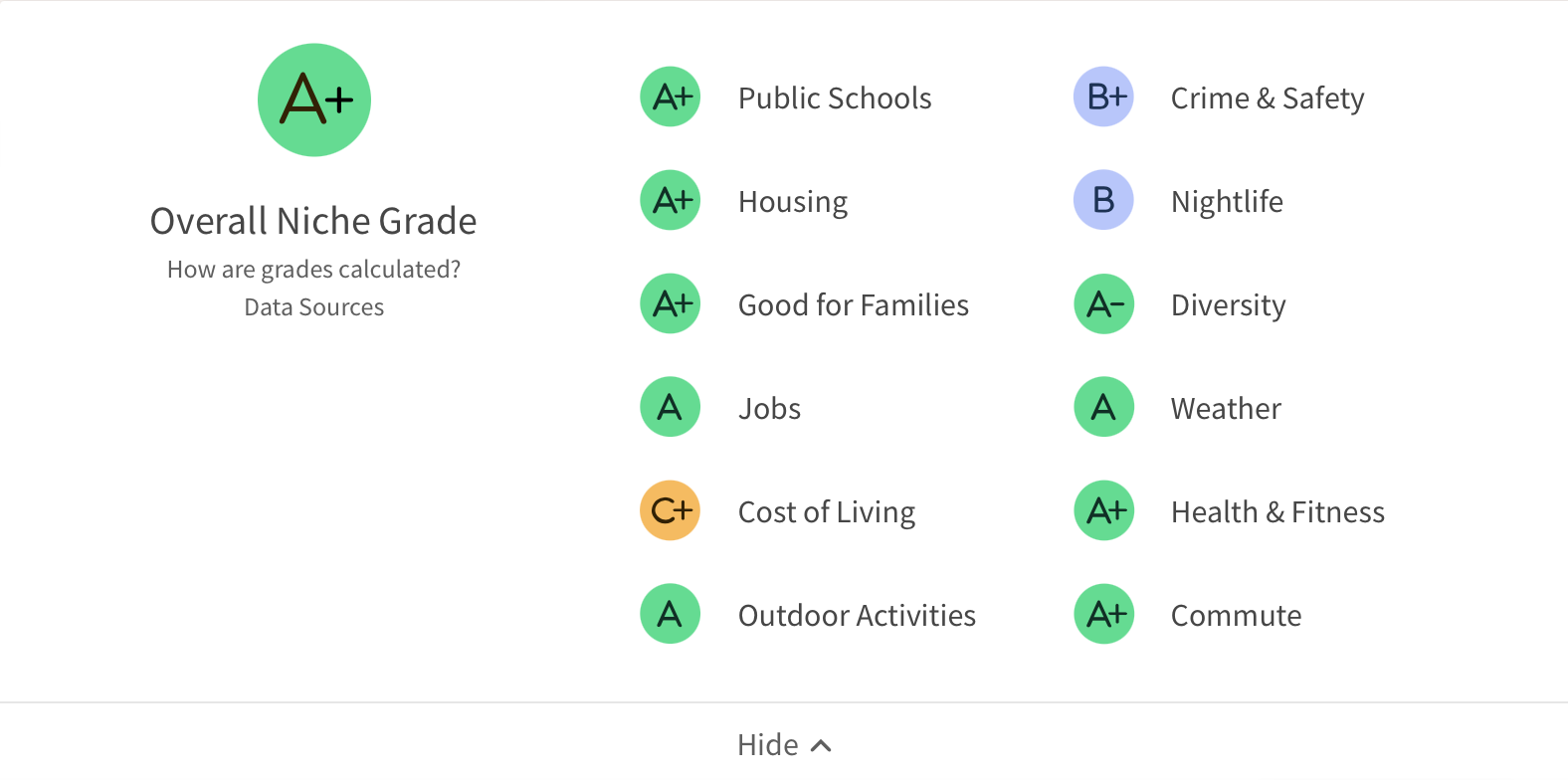This screenshot has height=780, width=1568.
Task: Click the Hide text button
Action: click(x=767, y=745)
